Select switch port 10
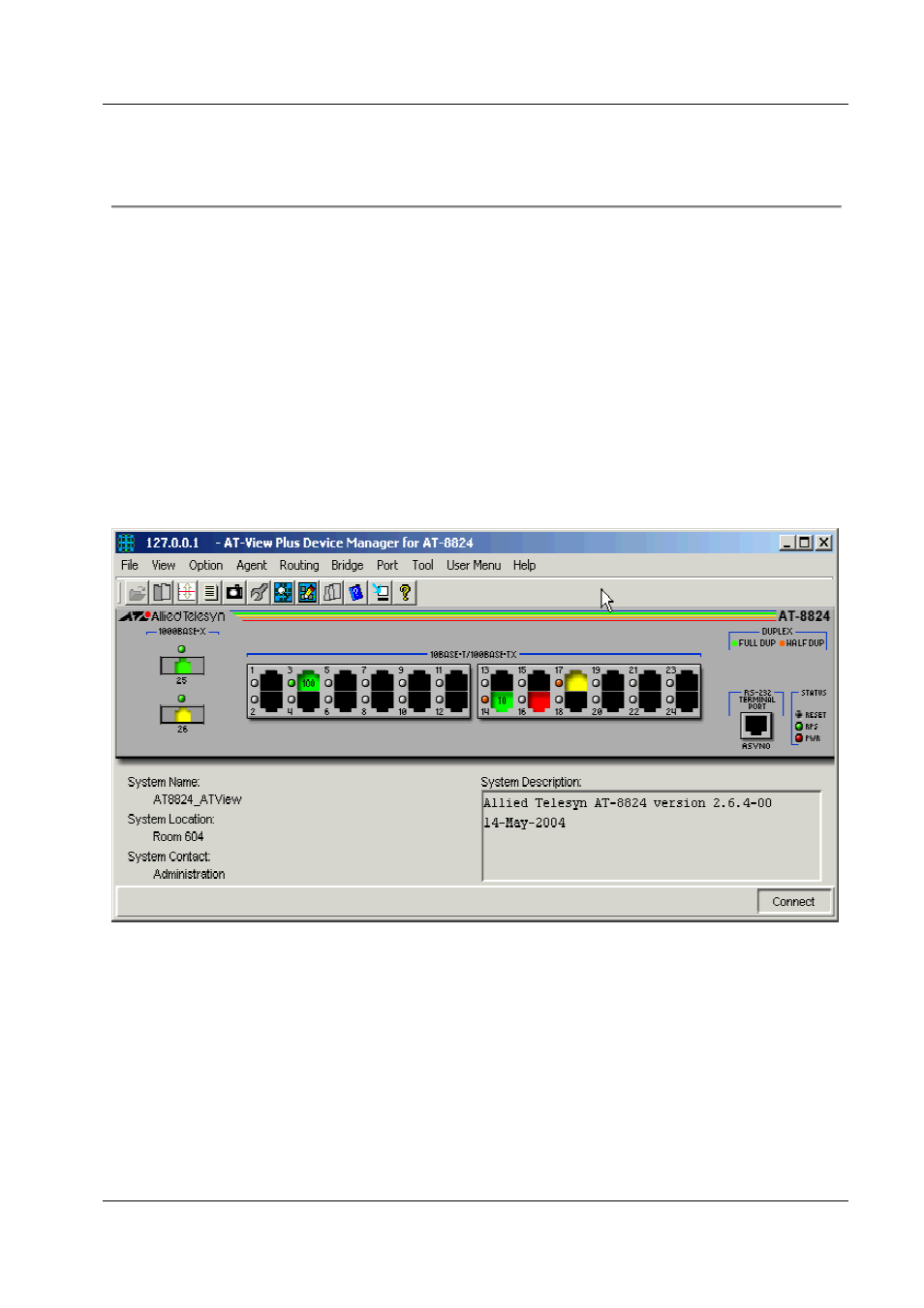This screenshot has height=1308, width=924. (419, 701)
